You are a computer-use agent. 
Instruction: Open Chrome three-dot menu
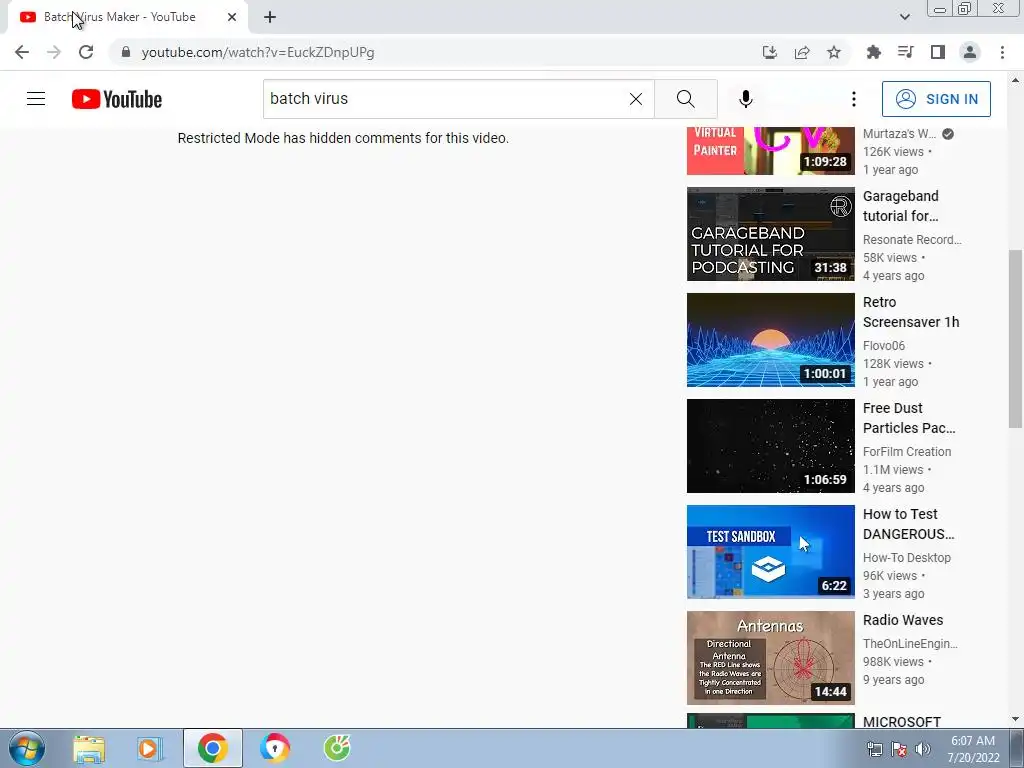[1002, 52]
